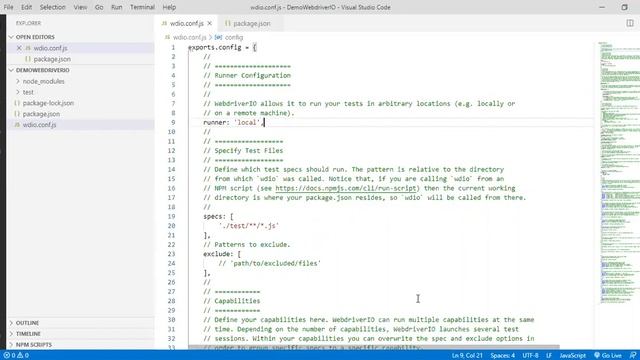The image size is (640, 360).
Task: Click the feedback icon in status bar
Action: pyautogui.click(x=633, y=356)
